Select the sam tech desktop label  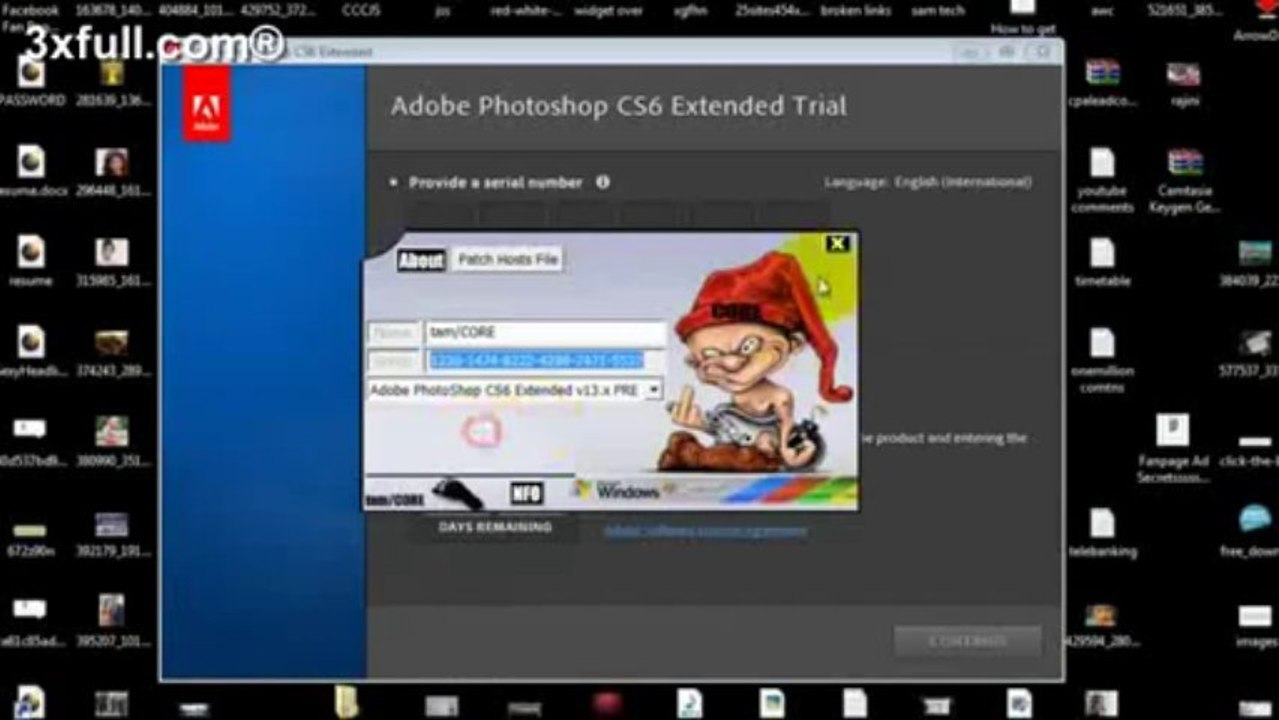[x=938, y=11]
